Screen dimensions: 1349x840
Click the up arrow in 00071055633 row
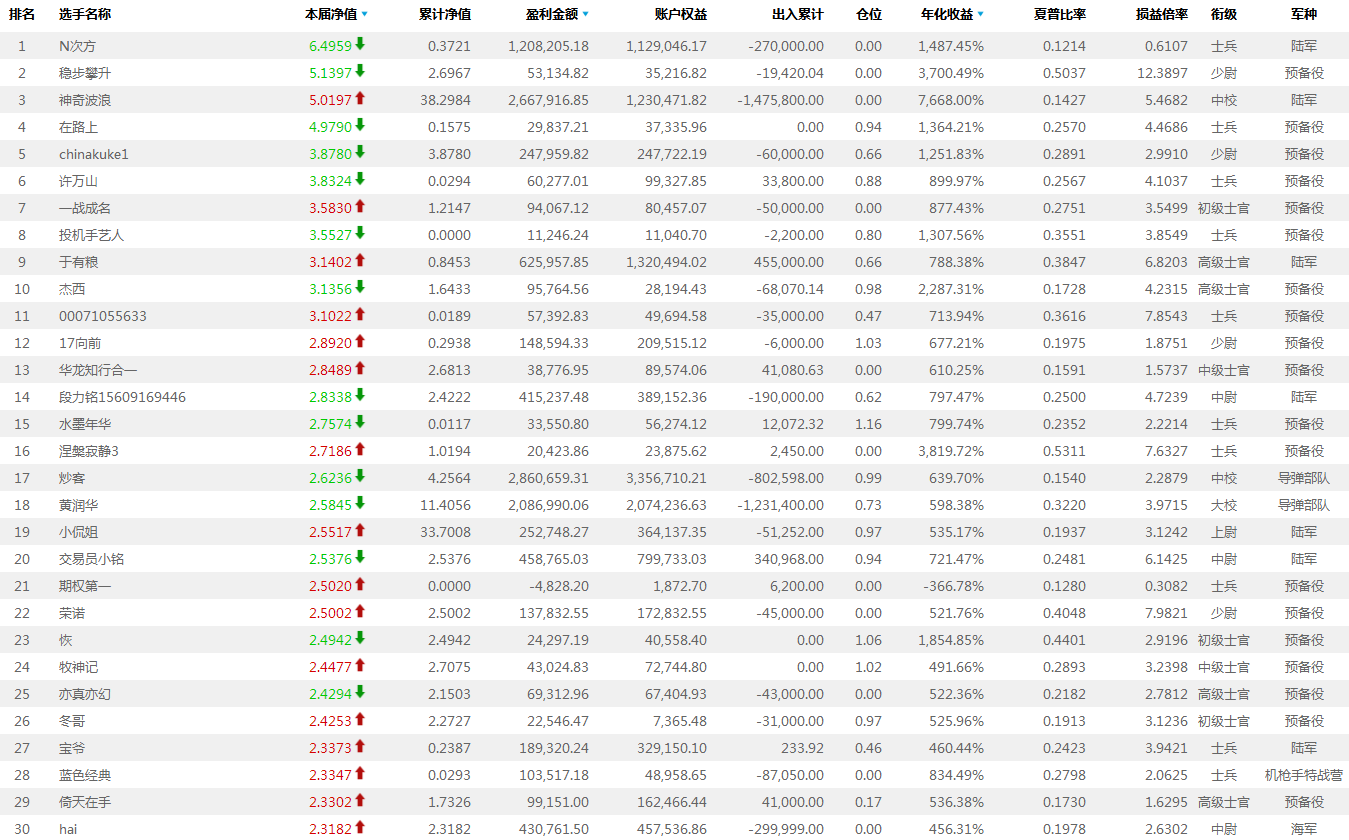point(360,314)
